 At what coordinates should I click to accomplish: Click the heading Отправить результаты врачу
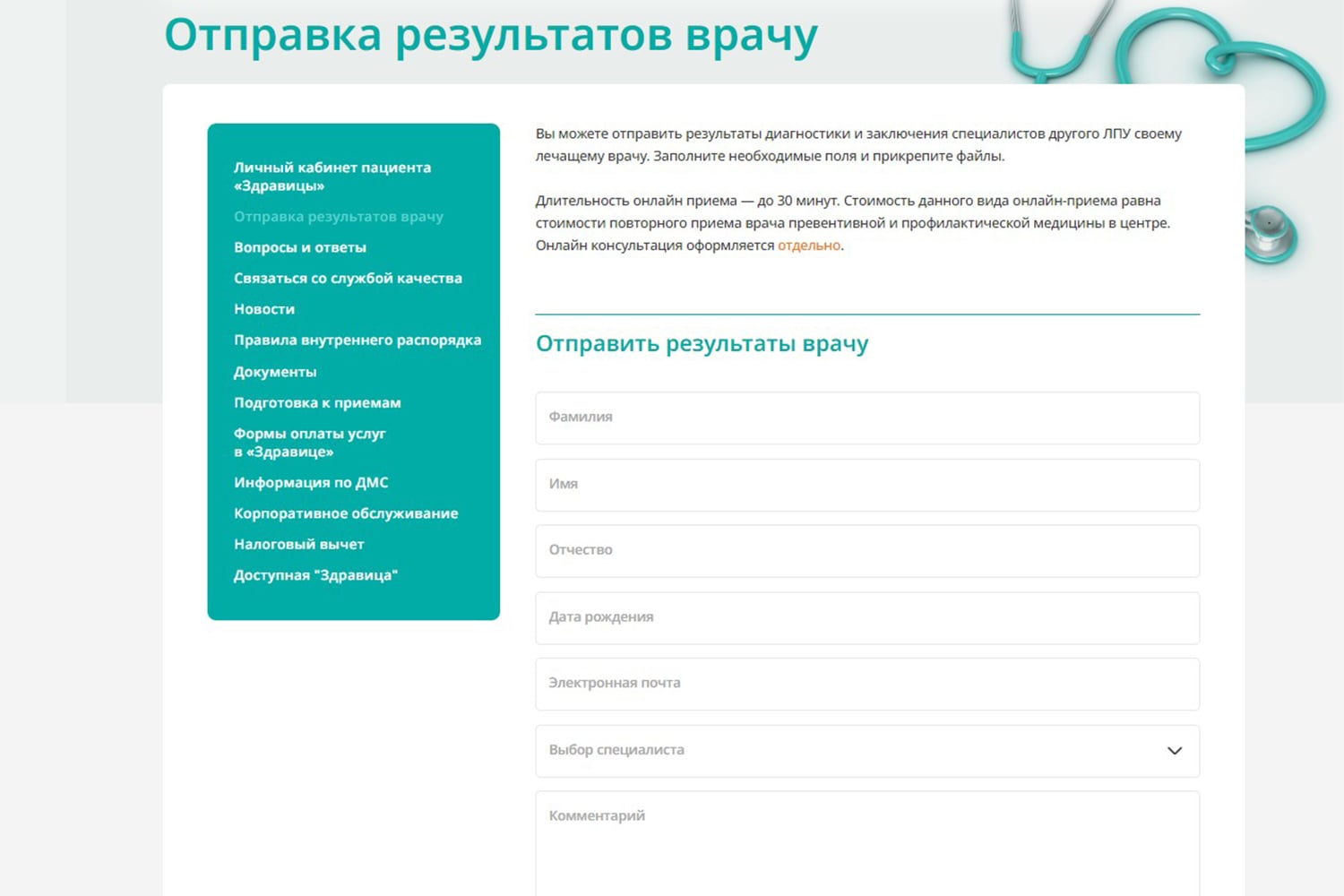pyautogui.click(x=702, y=344)
